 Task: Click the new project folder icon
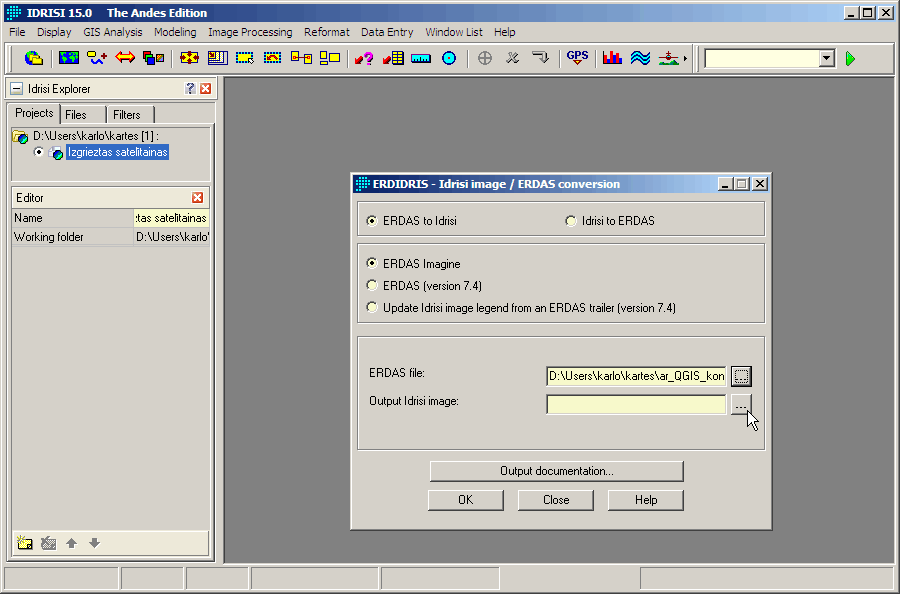pyautogui.click(x=25, y=542)
